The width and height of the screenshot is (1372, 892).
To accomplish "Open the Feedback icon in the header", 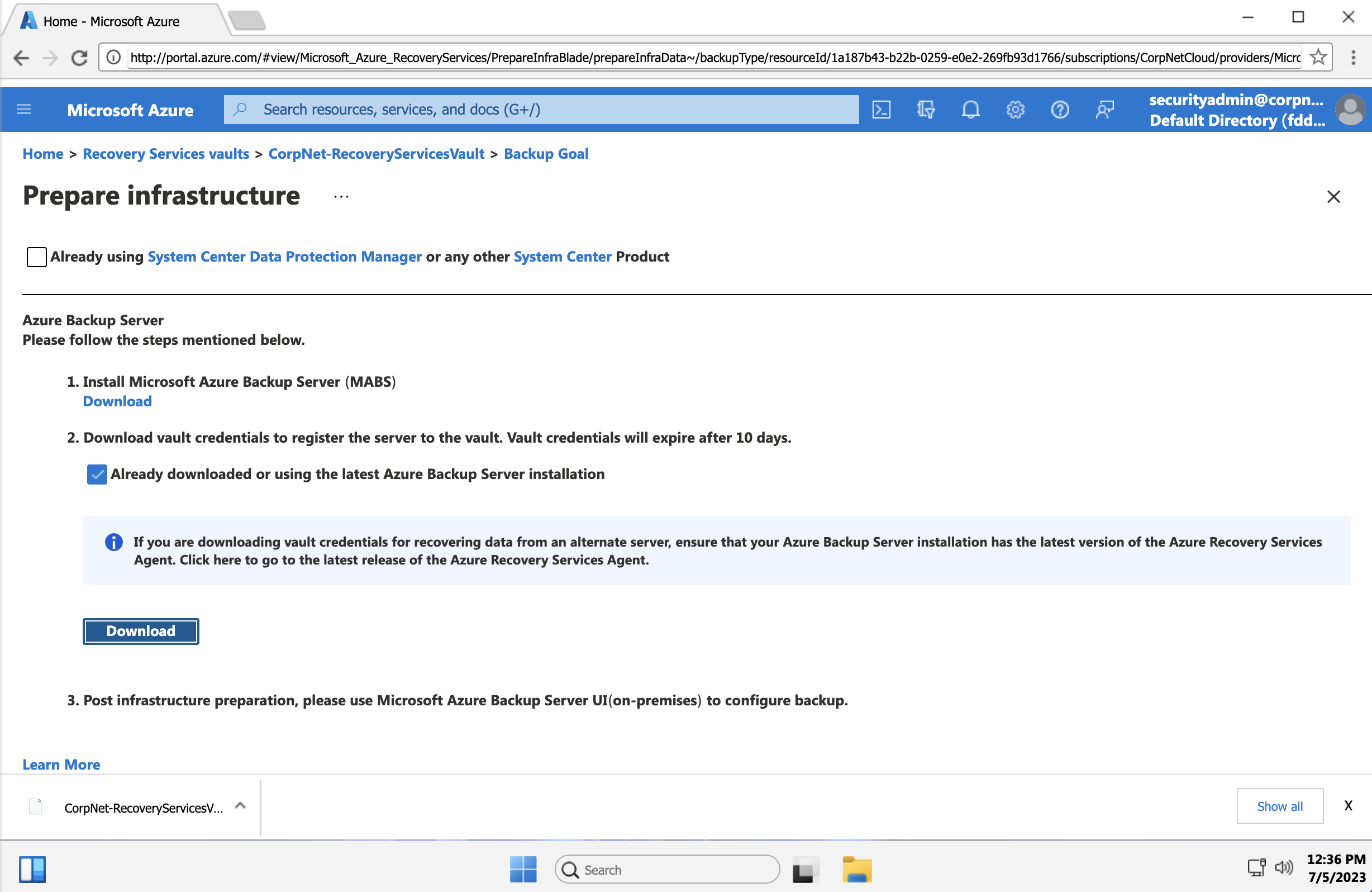I will [x=1104, y=110].
